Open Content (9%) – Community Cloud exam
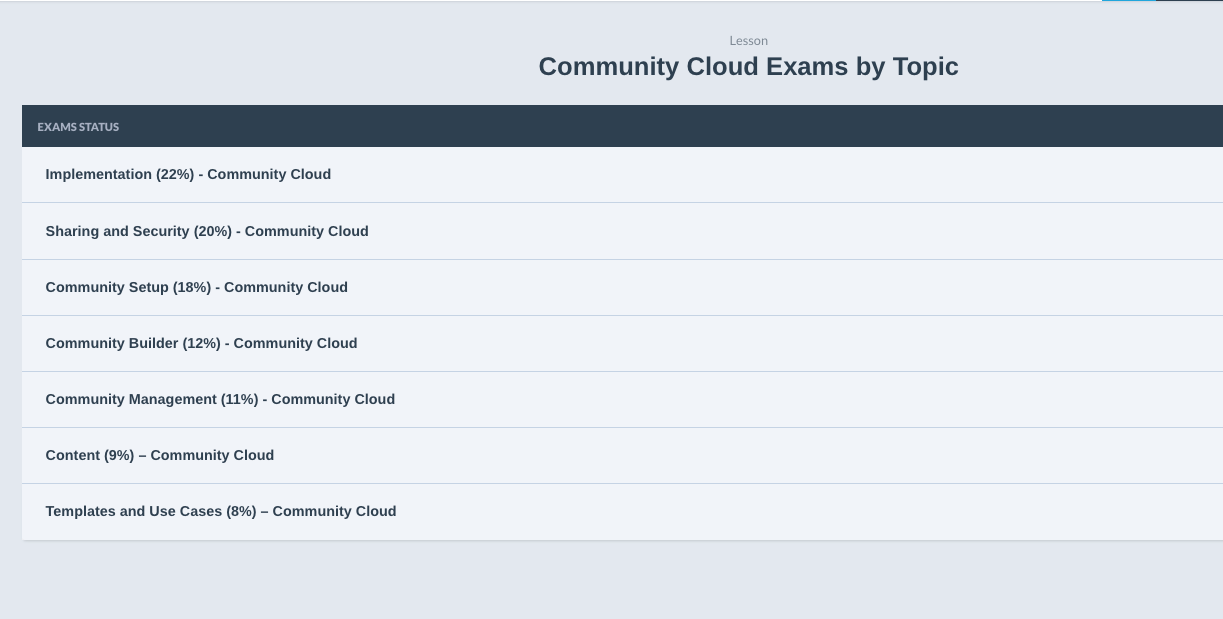 click(x=160, y=455)
